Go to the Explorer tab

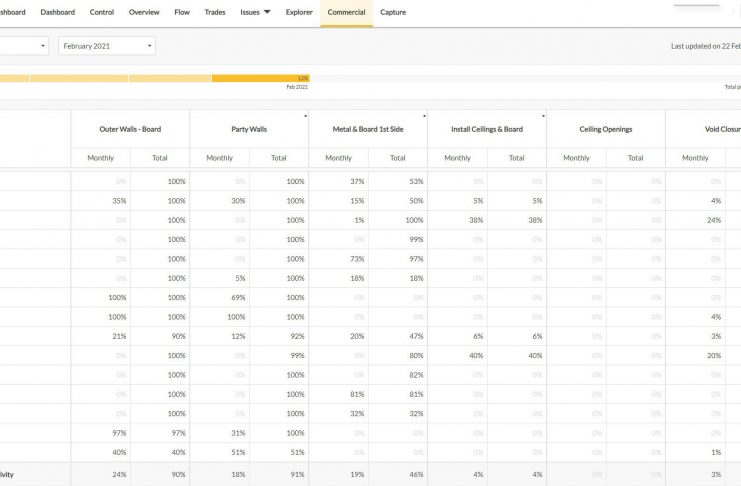[299, 12]
